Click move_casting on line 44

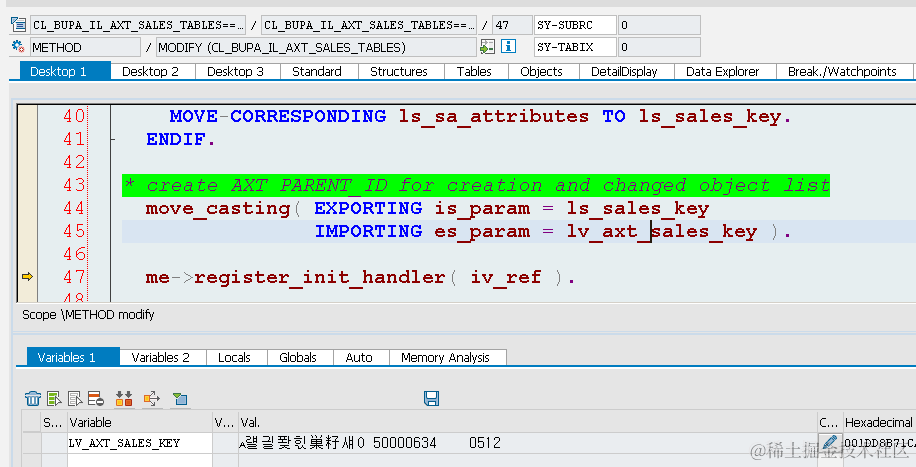(218, 208)
